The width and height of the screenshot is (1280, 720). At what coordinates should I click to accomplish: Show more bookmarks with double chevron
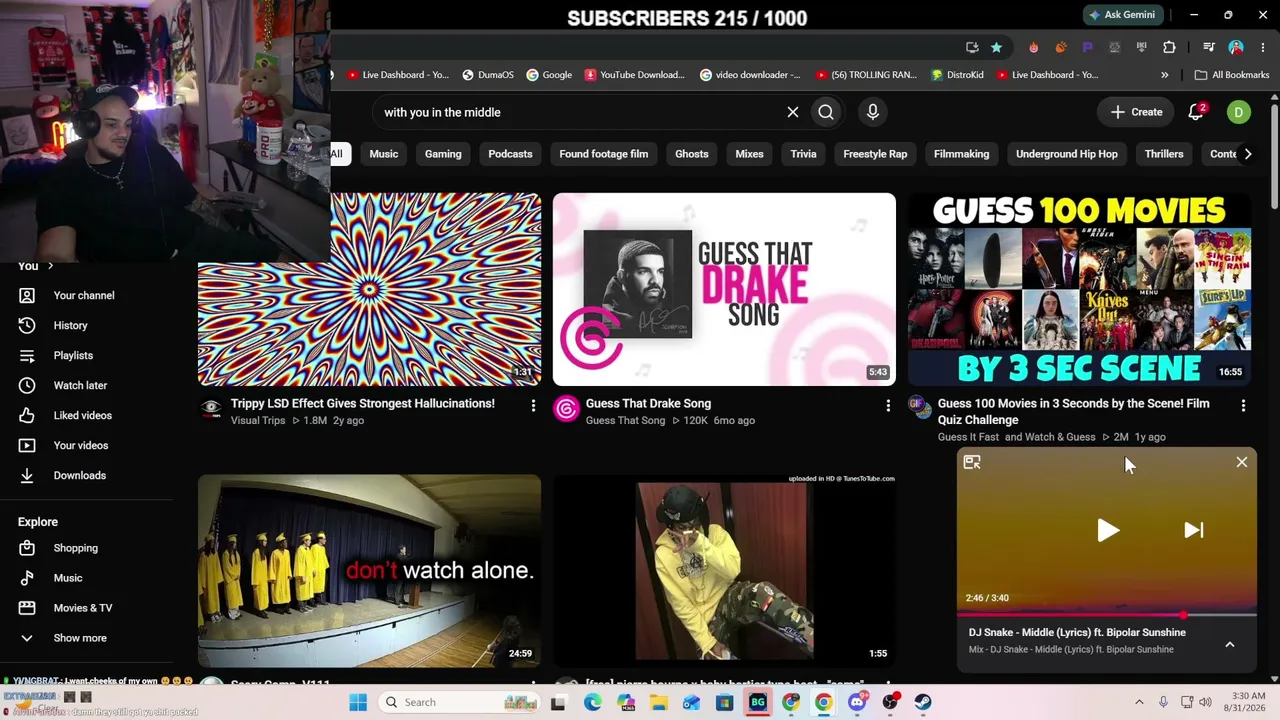pos(1164,75)
